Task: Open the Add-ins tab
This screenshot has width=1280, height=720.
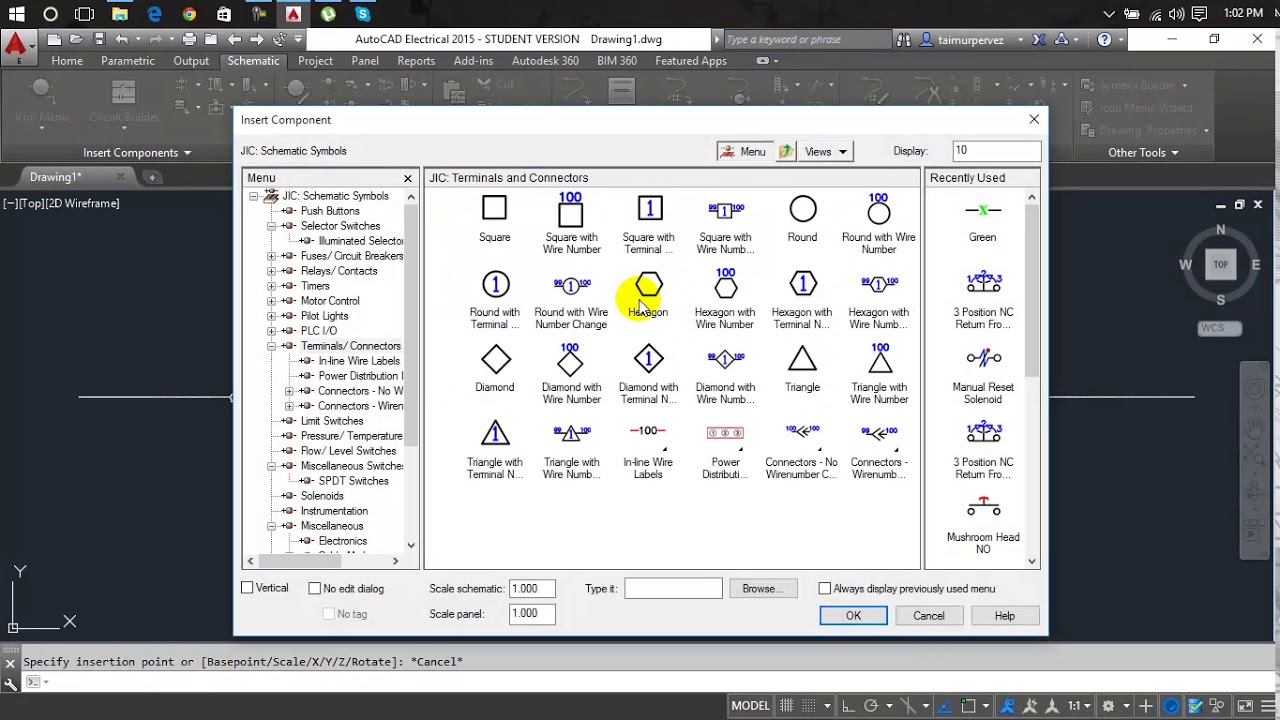Action: pyautogui.click(x=473, y=61)
